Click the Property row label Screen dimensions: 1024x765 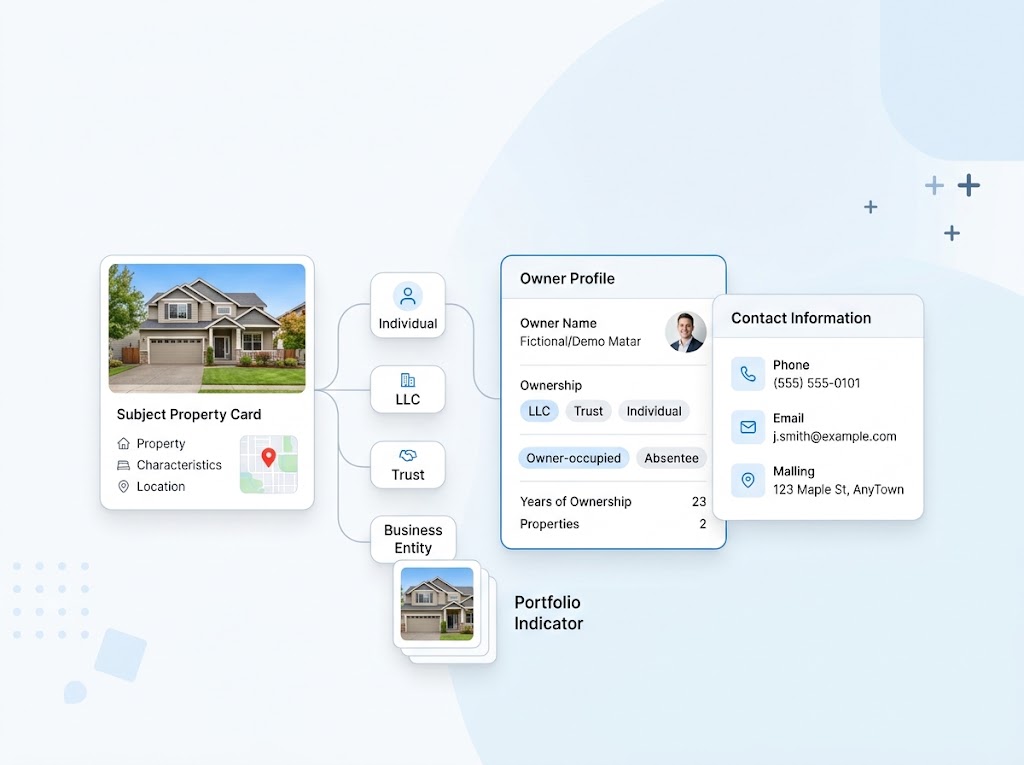tap(161, 444)
